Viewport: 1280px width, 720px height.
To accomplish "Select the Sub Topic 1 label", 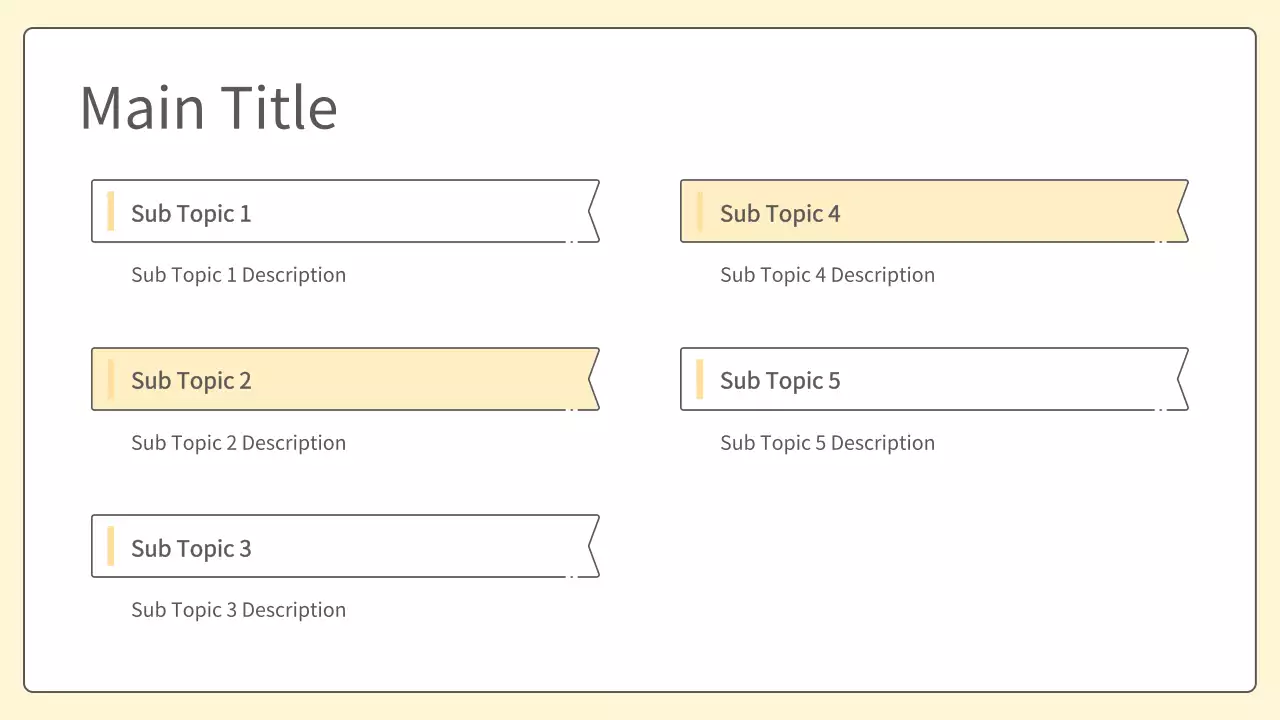I will (x=191, y=213).
